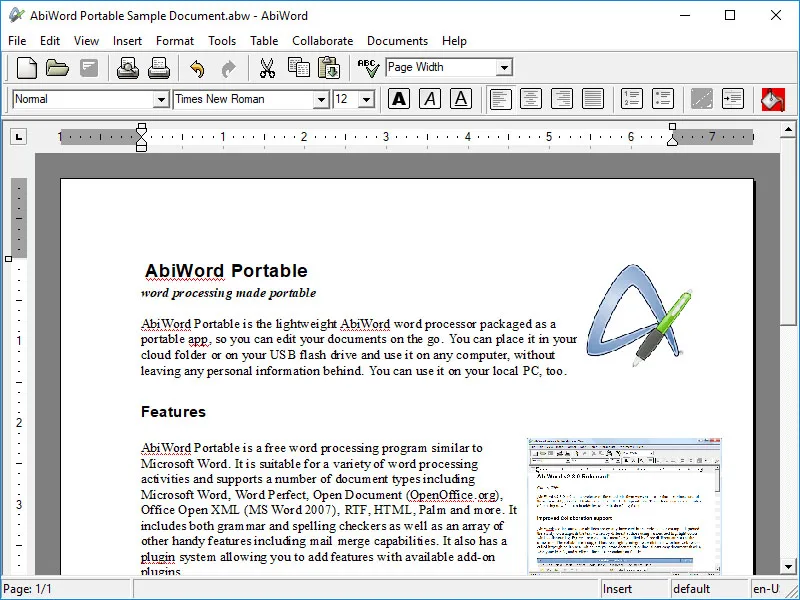Open the Page Width zoom dropdown

504,67
